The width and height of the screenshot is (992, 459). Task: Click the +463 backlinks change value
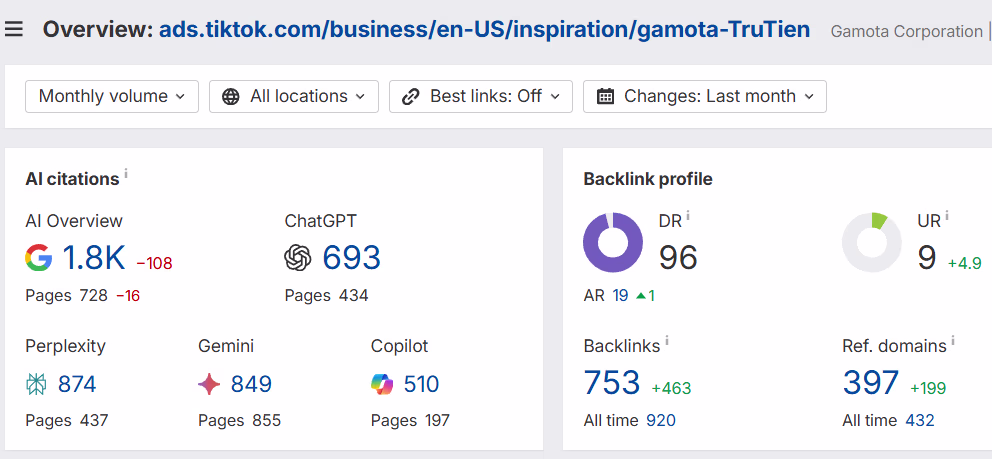click(x=671, y=388)
